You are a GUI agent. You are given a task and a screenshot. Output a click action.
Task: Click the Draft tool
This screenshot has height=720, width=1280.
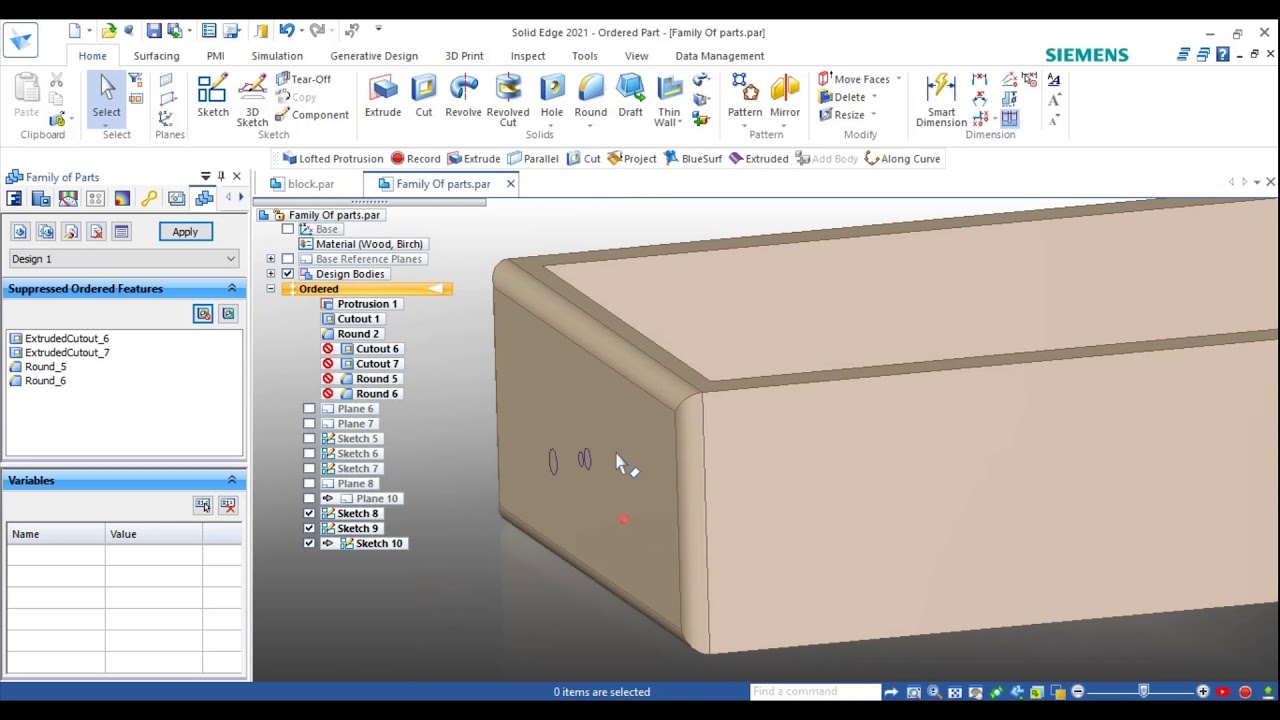(630, 97)
